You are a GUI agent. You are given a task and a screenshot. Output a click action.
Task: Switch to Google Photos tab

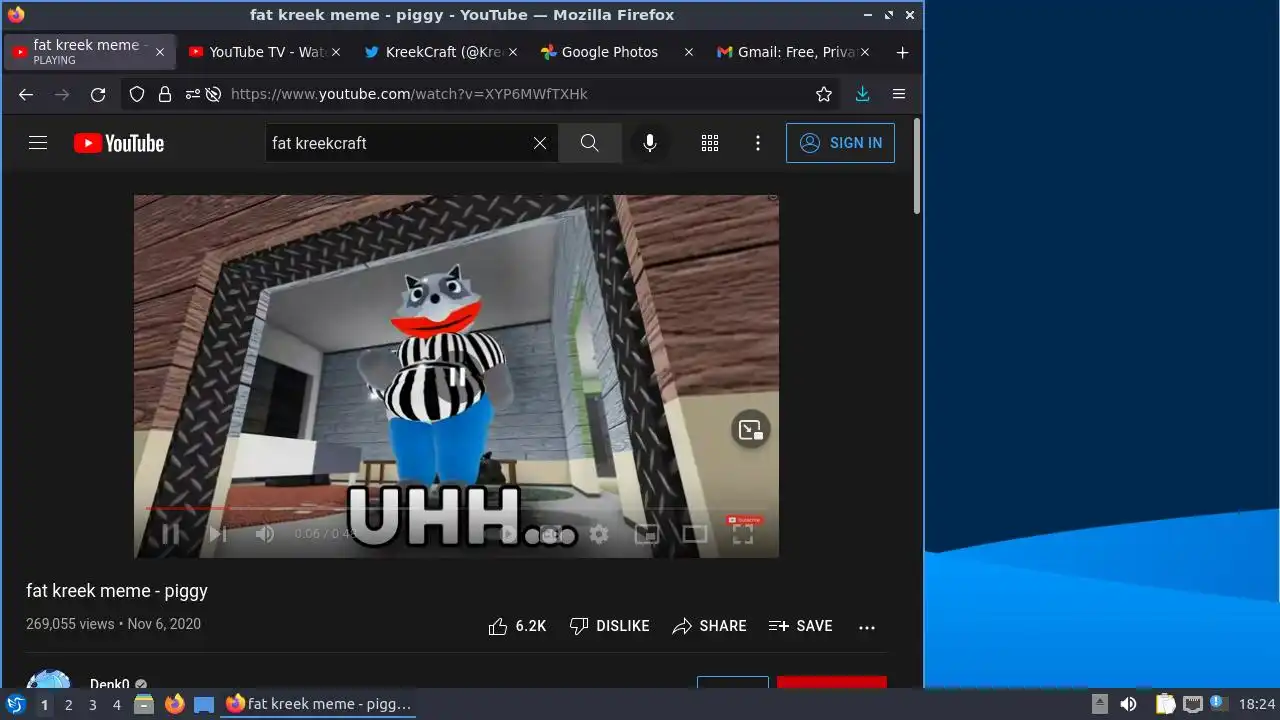616,52
